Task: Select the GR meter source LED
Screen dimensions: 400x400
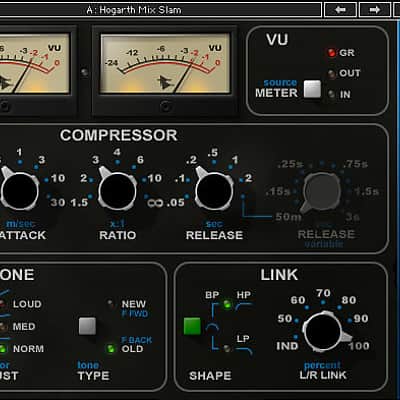Action: [331, 53]
